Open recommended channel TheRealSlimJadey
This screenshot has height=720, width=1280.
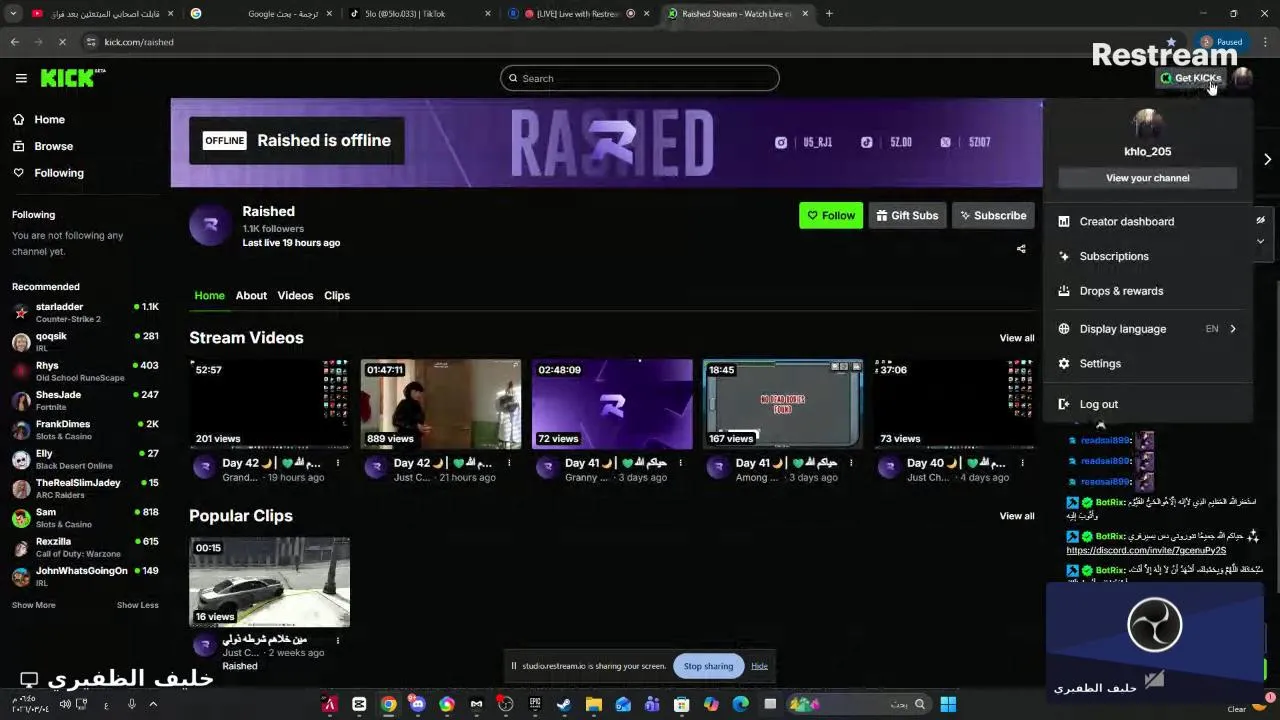coord(85,488)
